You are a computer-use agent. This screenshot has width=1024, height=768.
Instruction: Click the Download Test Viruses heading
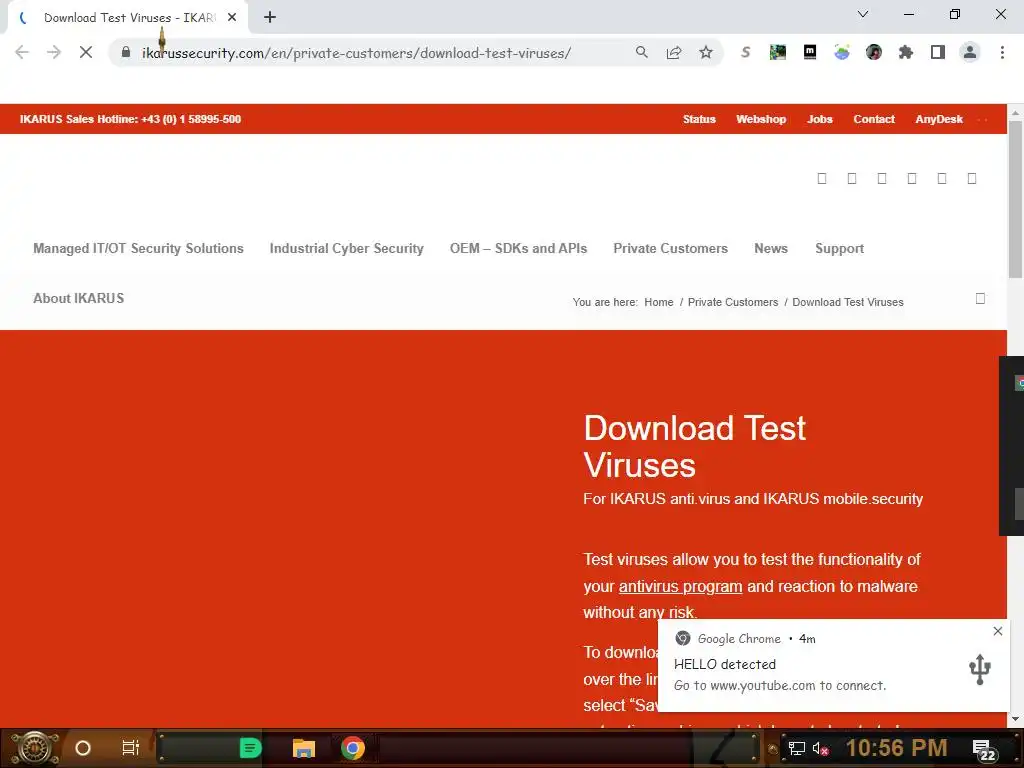pos(694,447)
